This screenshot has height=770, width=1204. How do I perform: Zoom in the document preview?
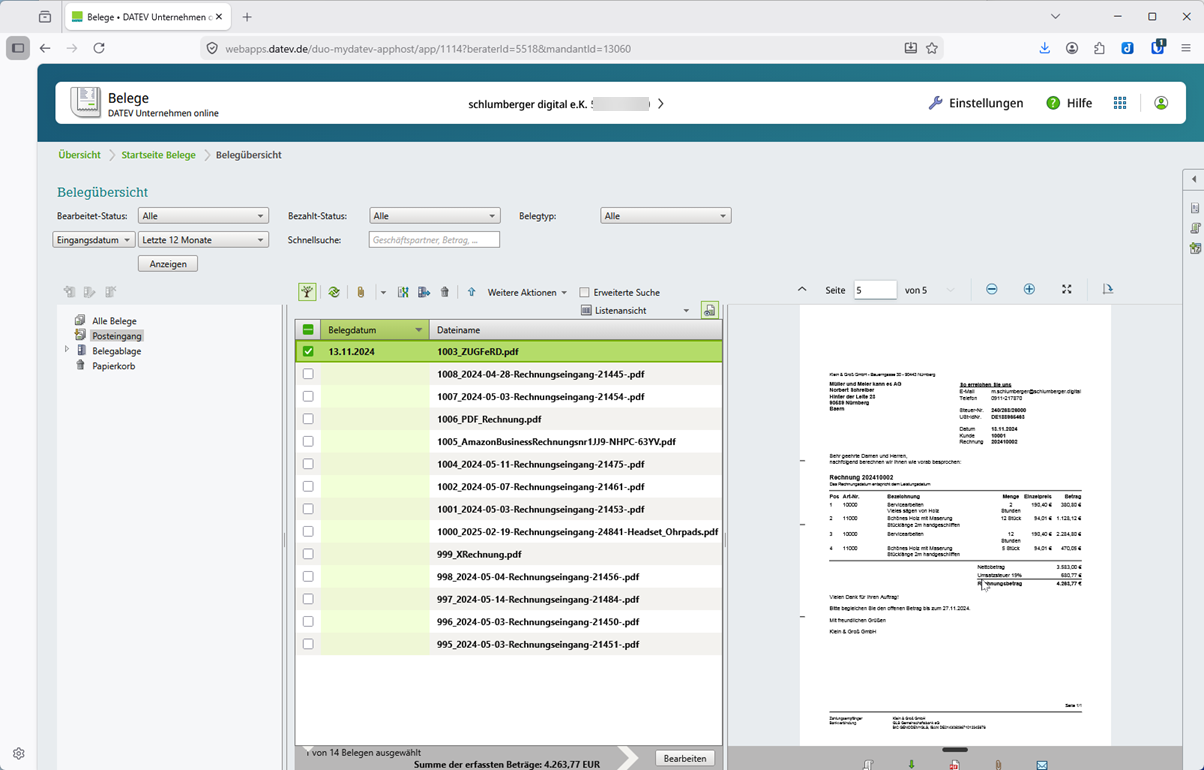click(x=1029, y=289)
